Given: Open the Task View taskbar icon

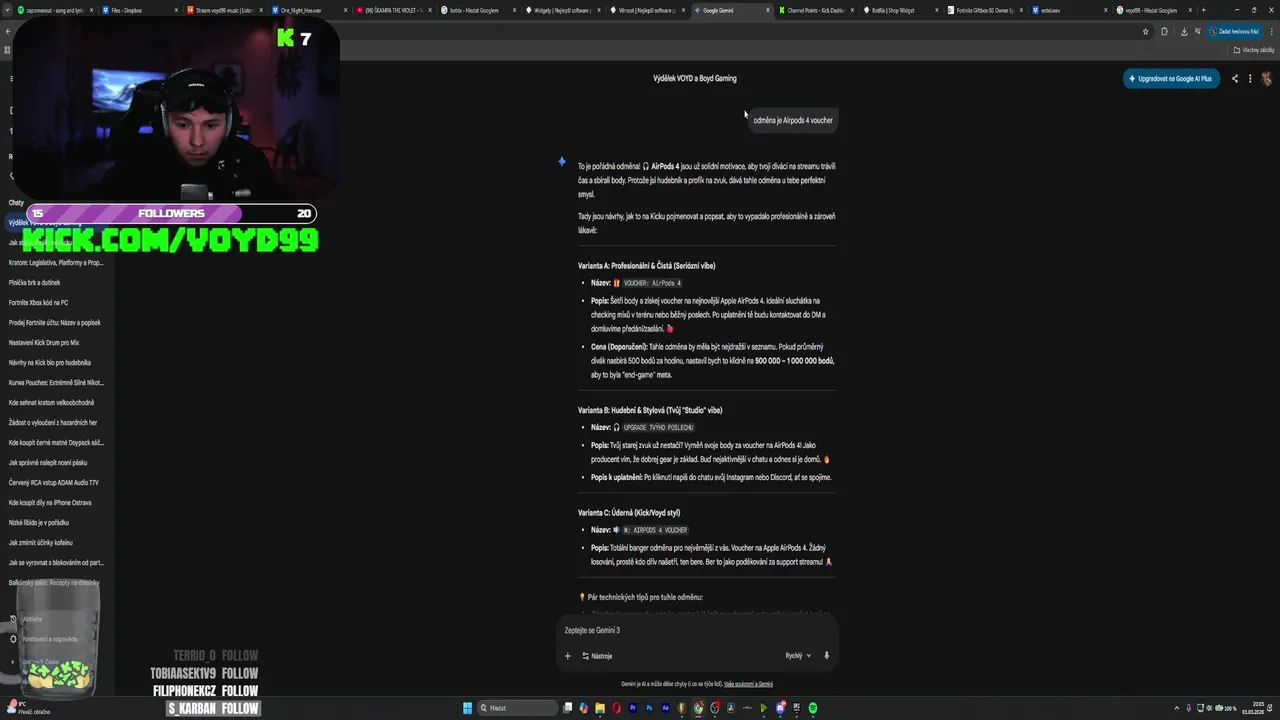Looking at the screenshot, I should click(x=568, y=708).
